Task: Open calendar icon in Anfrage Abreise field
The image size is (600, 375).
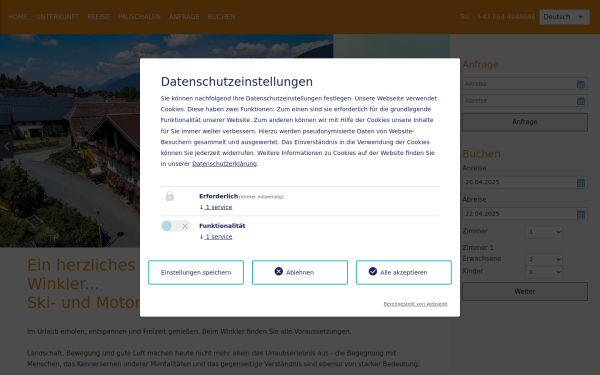Action: [x=580, y=101]
